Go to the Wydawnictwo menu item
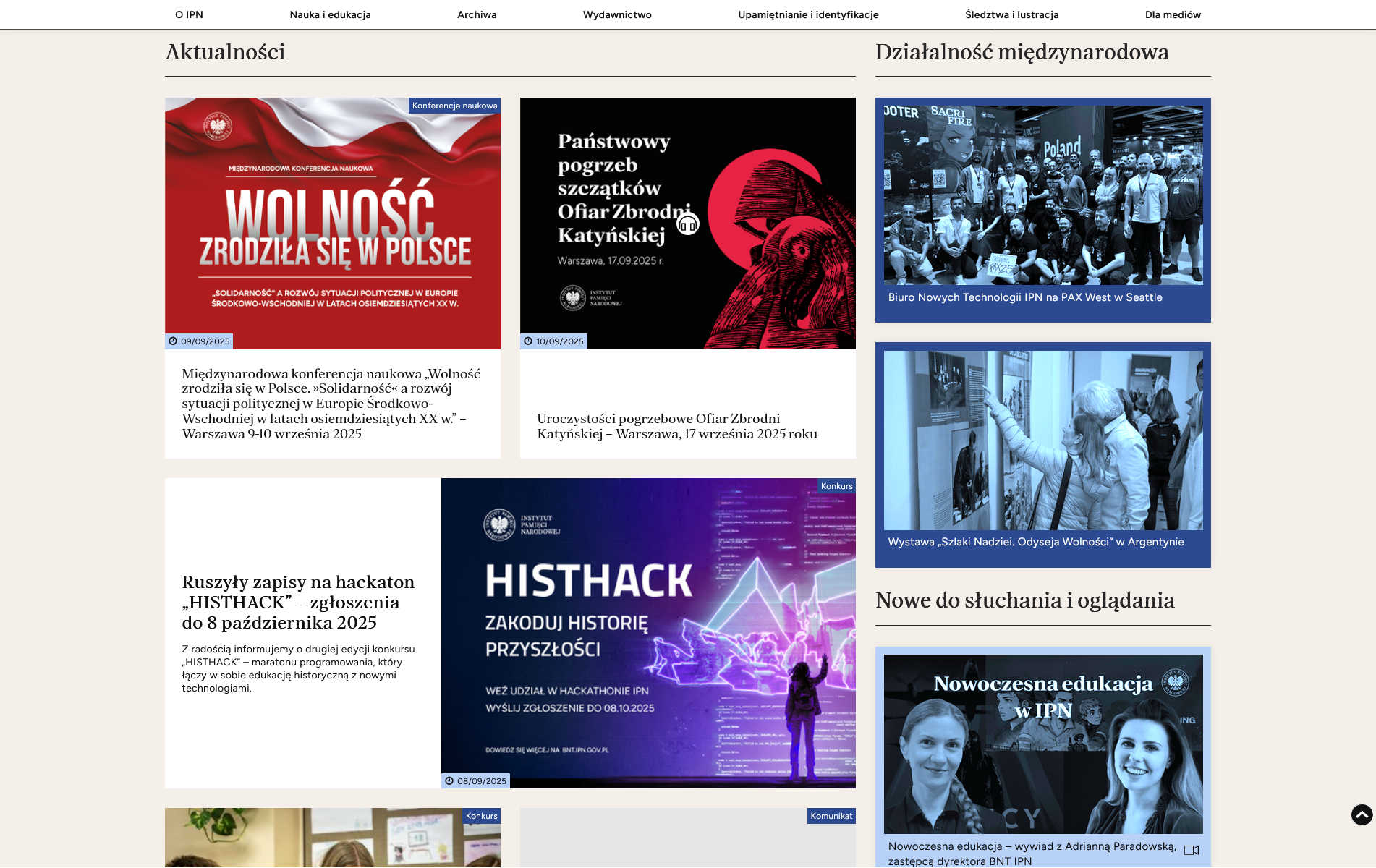 (617, 14)
